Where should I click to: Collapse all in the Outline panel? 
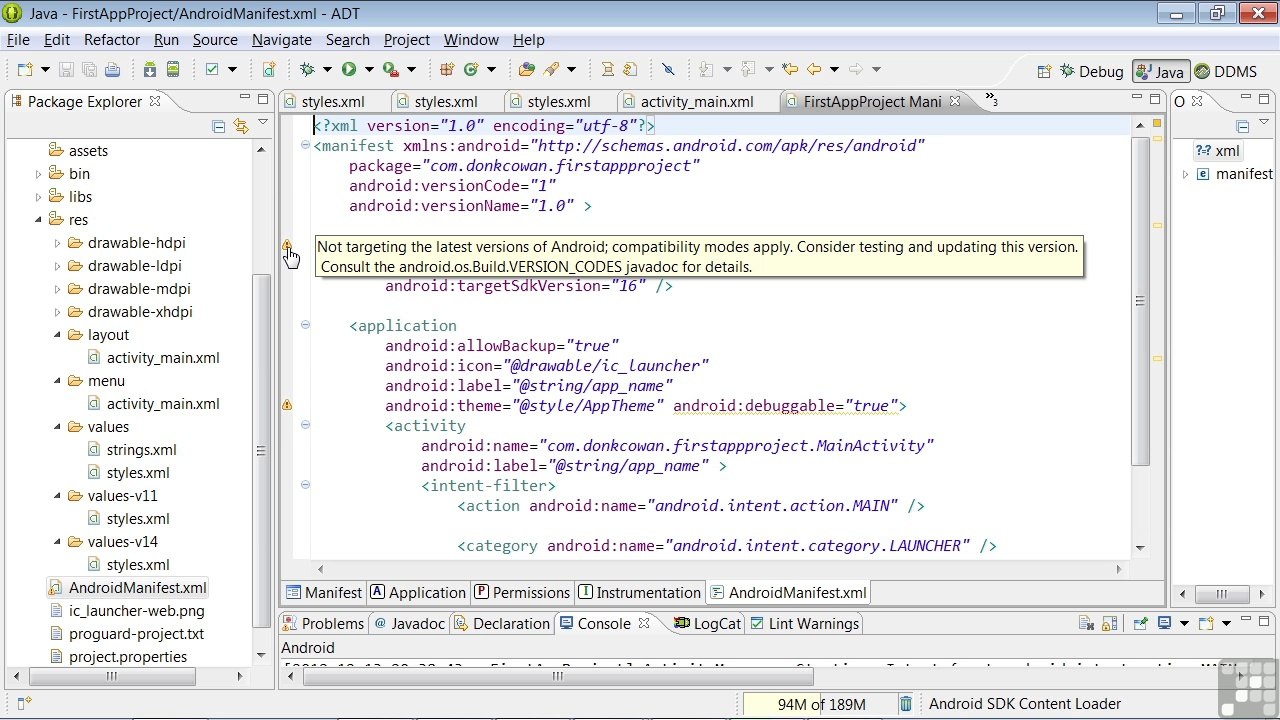click(1242, 126)
